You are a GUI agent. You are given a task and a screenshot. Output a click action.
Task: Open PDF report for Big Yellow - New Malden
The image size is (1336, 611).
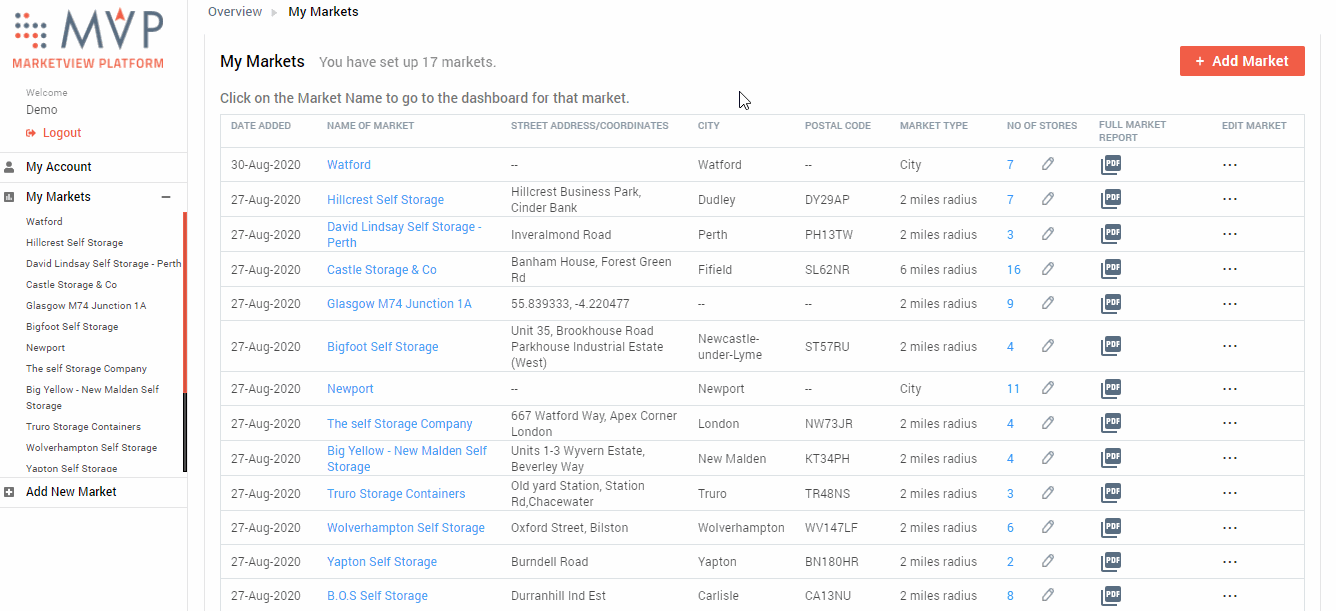click(x=1111, y=458)
